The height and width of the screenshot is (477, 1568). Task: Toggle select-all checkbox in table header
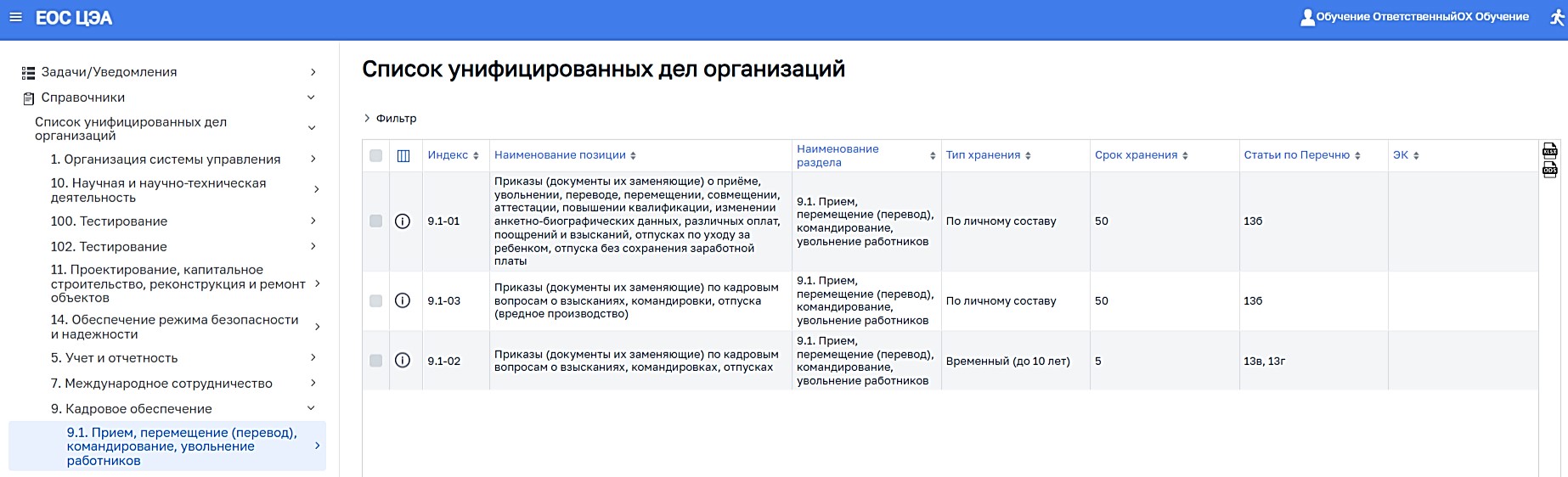pos(375,155)
